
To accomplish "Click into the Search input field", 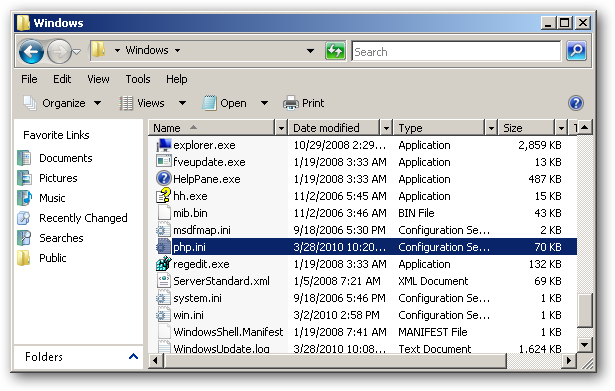I will [456, 51].
